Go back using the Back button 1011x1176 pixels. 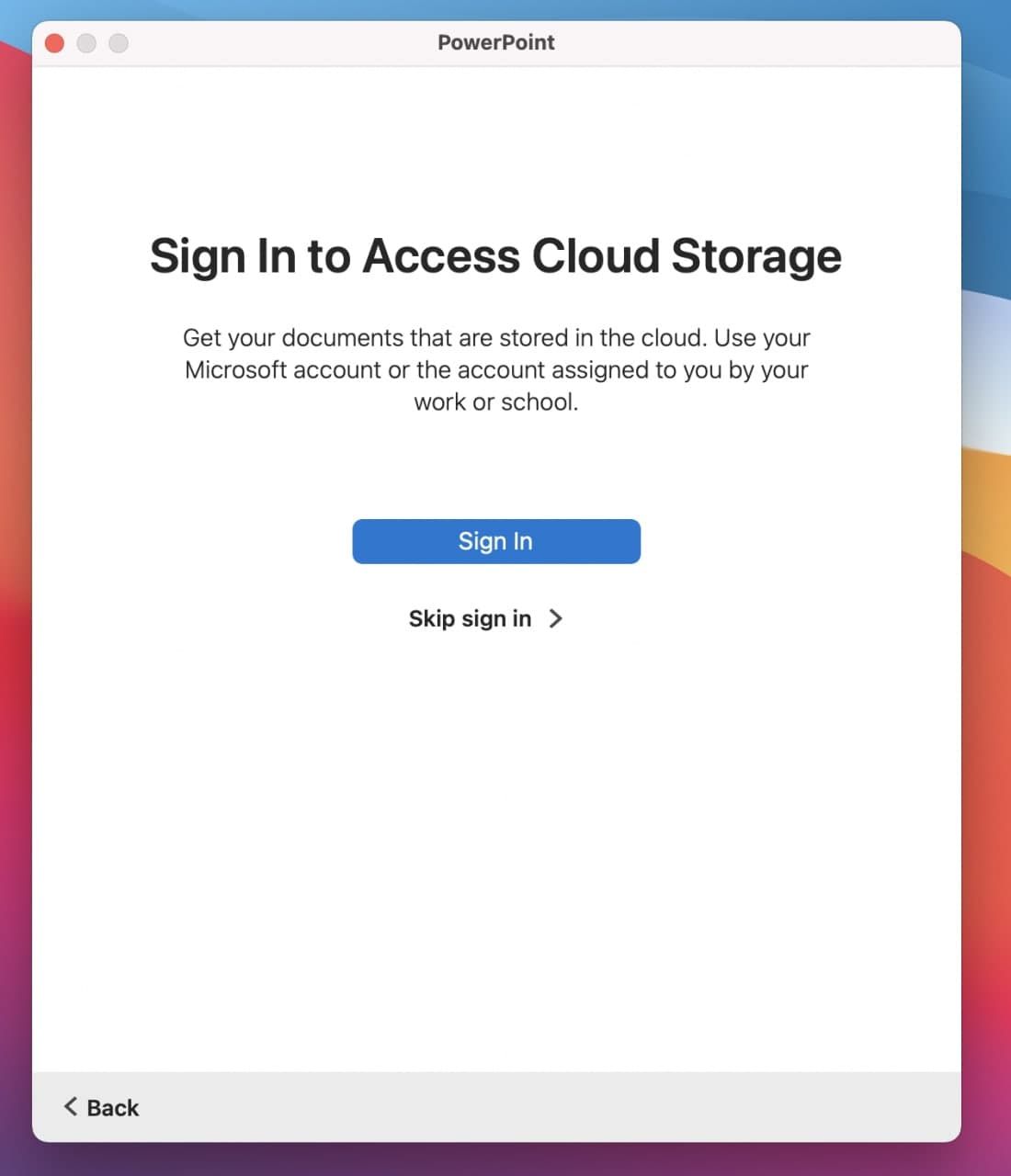pos(112,1107)
